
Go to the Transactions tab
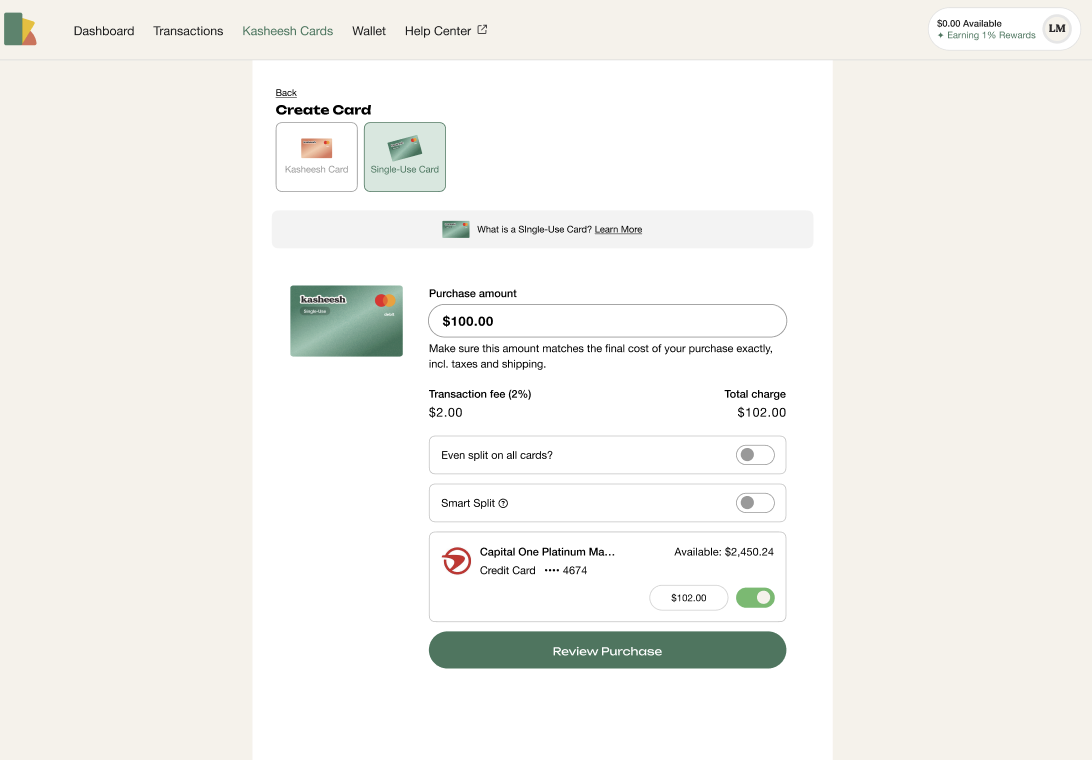[x=188, y=31]
